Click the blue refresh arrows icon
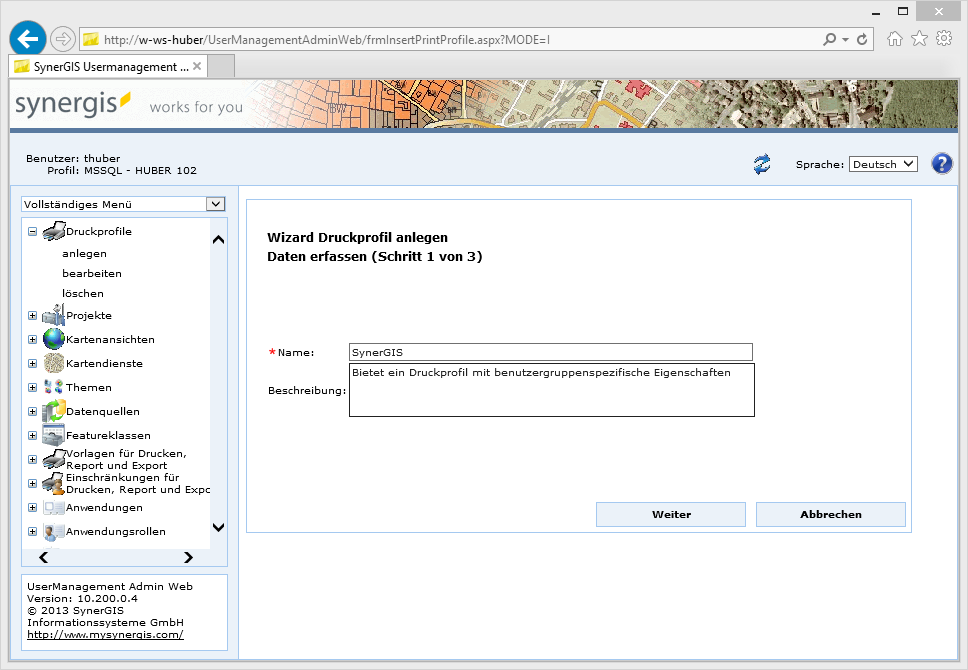 click(x=762, y=165)
